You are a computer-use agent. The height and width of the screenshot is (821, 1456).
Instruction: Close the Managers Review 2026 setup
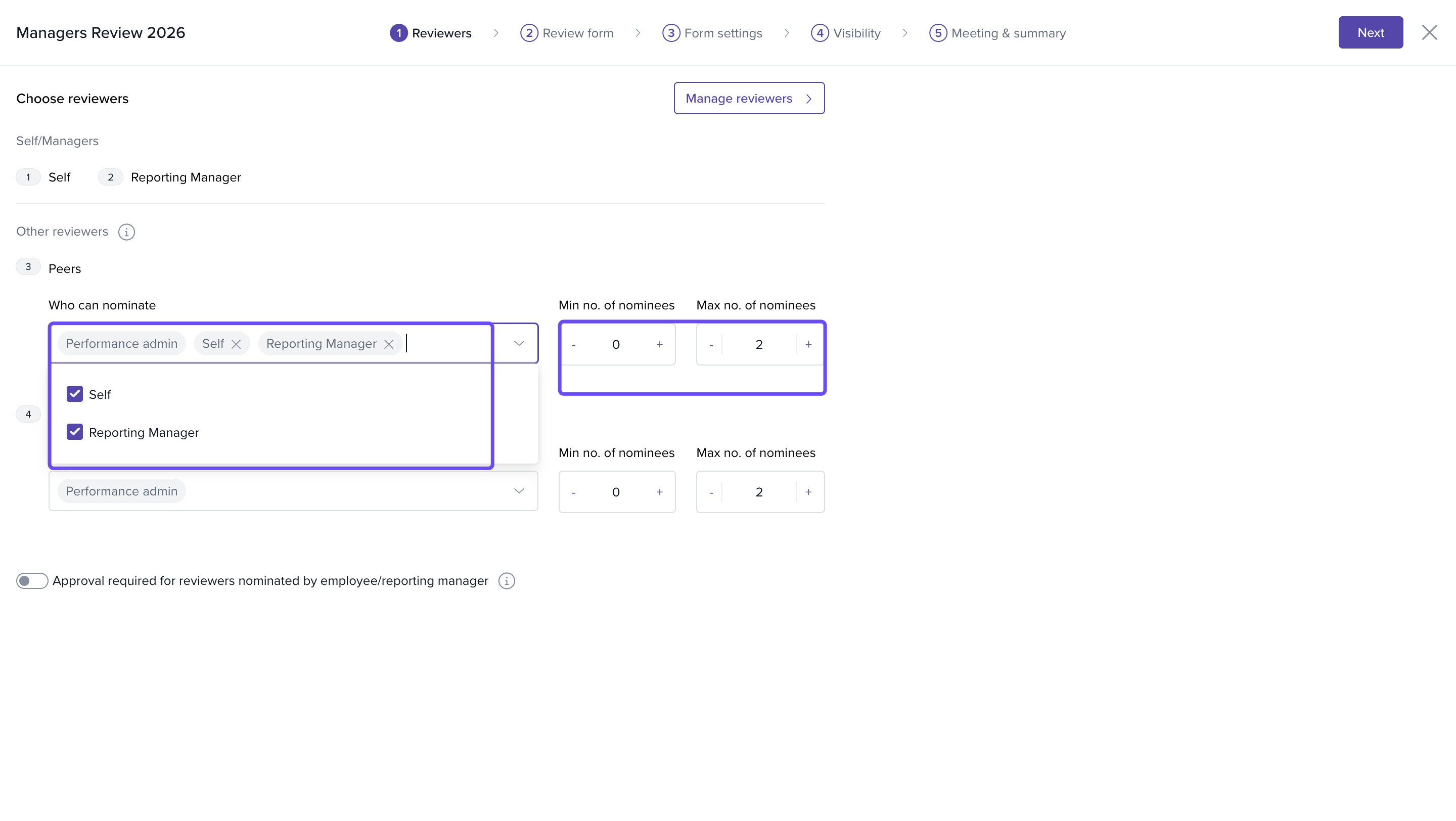[x=1429, y=33]
